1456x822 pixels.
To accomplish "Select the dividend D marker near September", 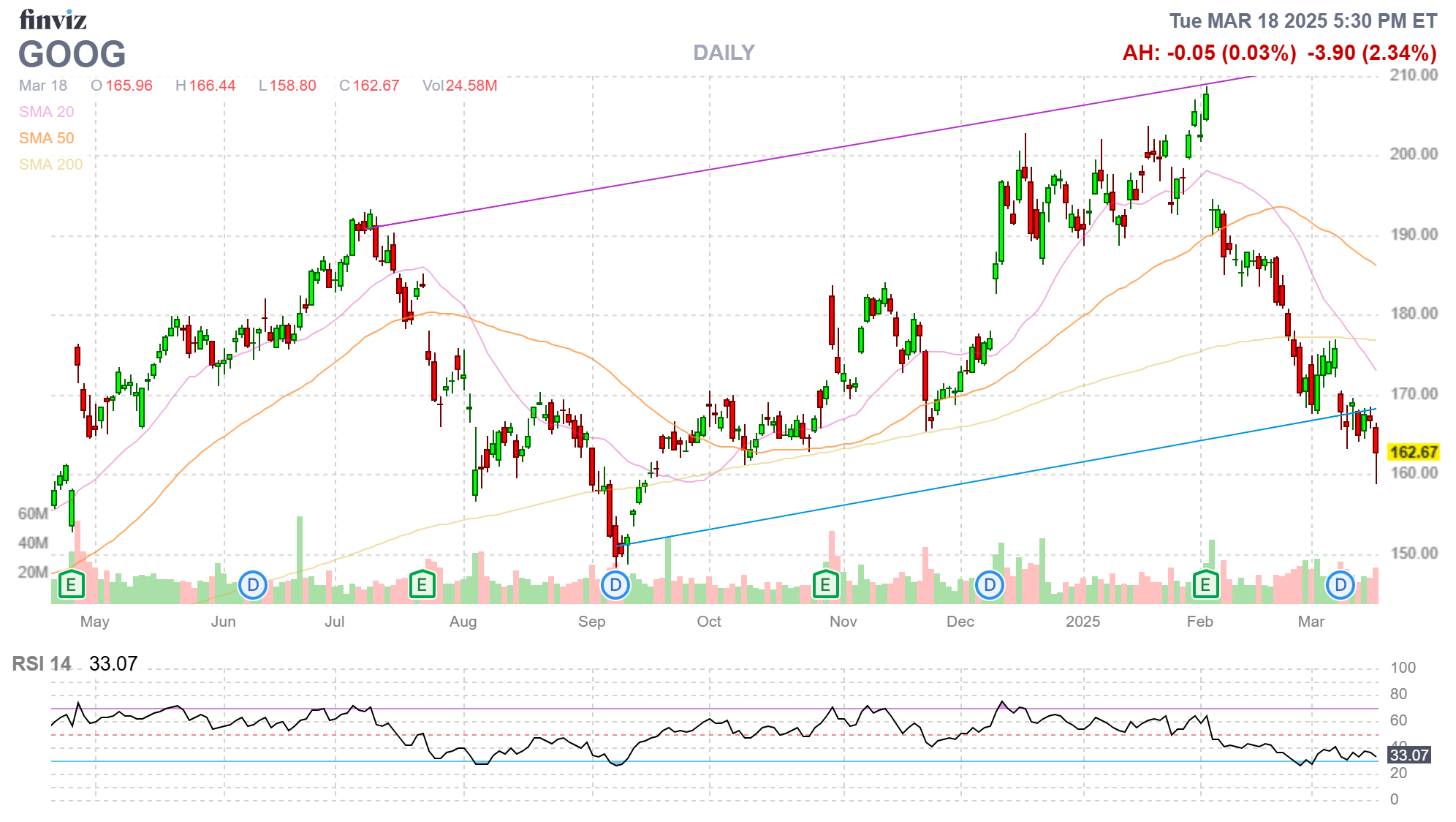I will pyautogui.click(x=615, y=585).
